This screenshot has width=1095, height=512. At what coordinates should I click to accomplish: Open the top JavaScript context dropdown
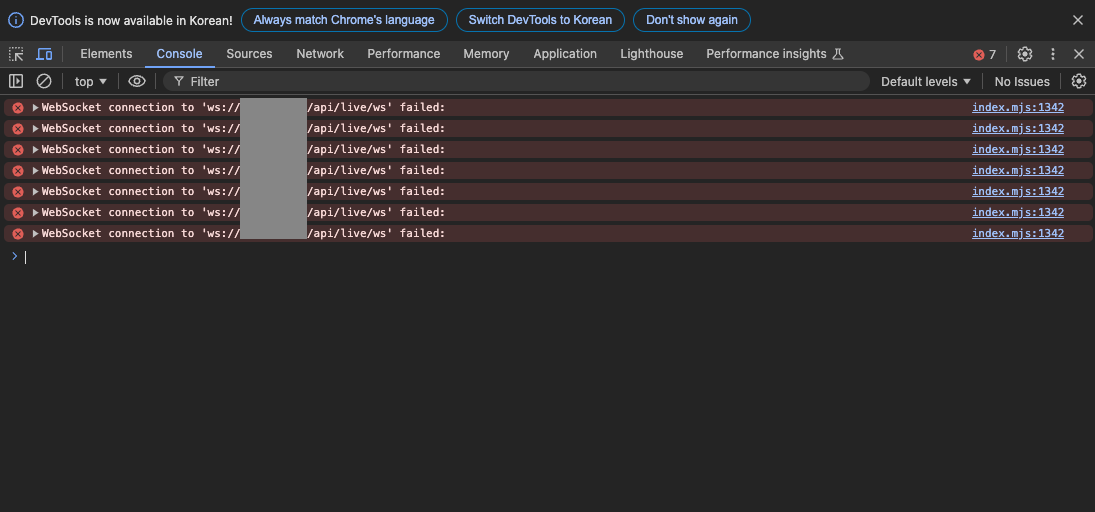91,82
